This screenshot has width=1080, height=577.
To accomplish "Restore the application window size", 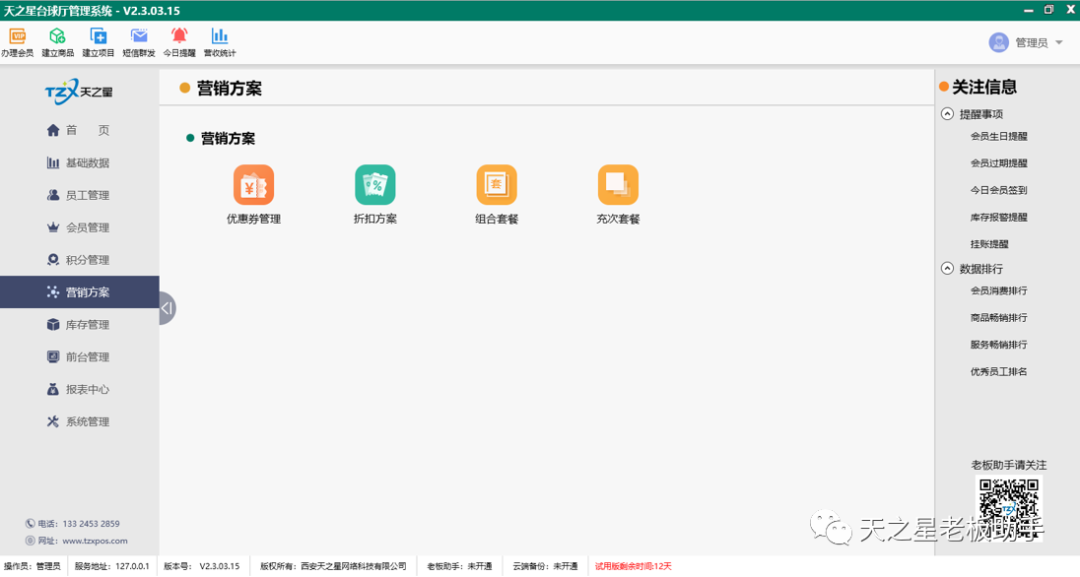I will click(1049, 10).
